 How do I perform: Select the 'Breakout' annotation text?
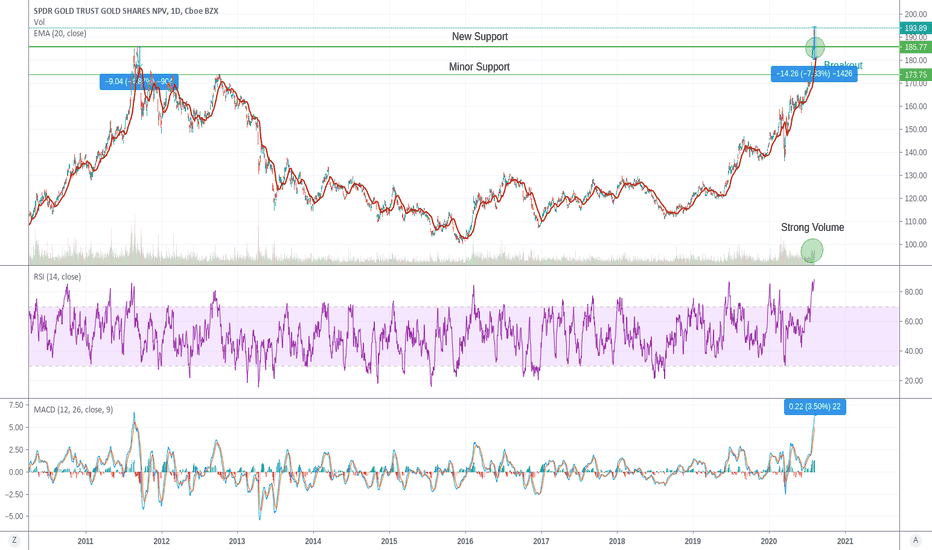point(843,65)
